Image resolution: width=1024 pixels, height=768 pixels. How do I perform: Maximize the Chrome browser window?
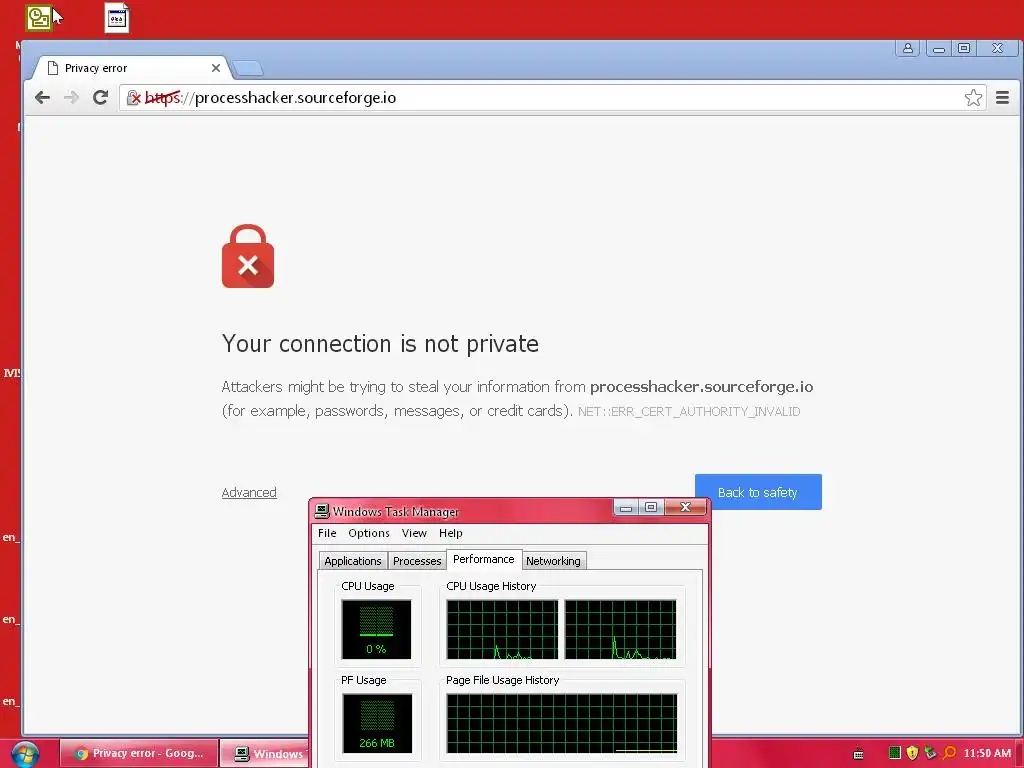(964, 48)
